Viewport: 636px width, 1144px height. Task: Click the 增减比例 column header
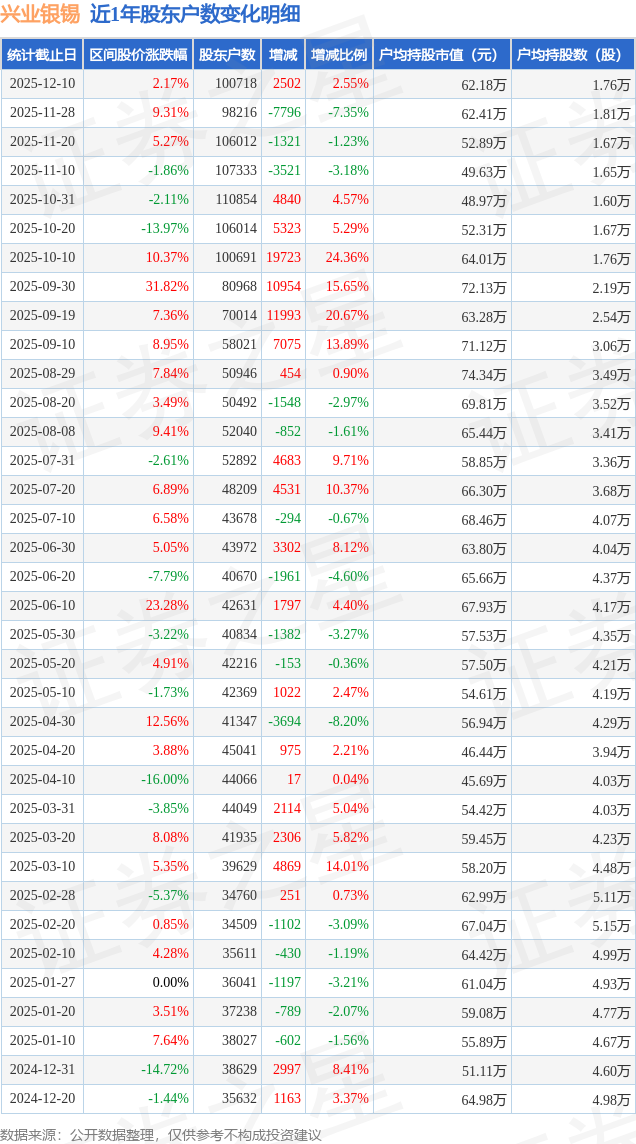click(338, 55)
